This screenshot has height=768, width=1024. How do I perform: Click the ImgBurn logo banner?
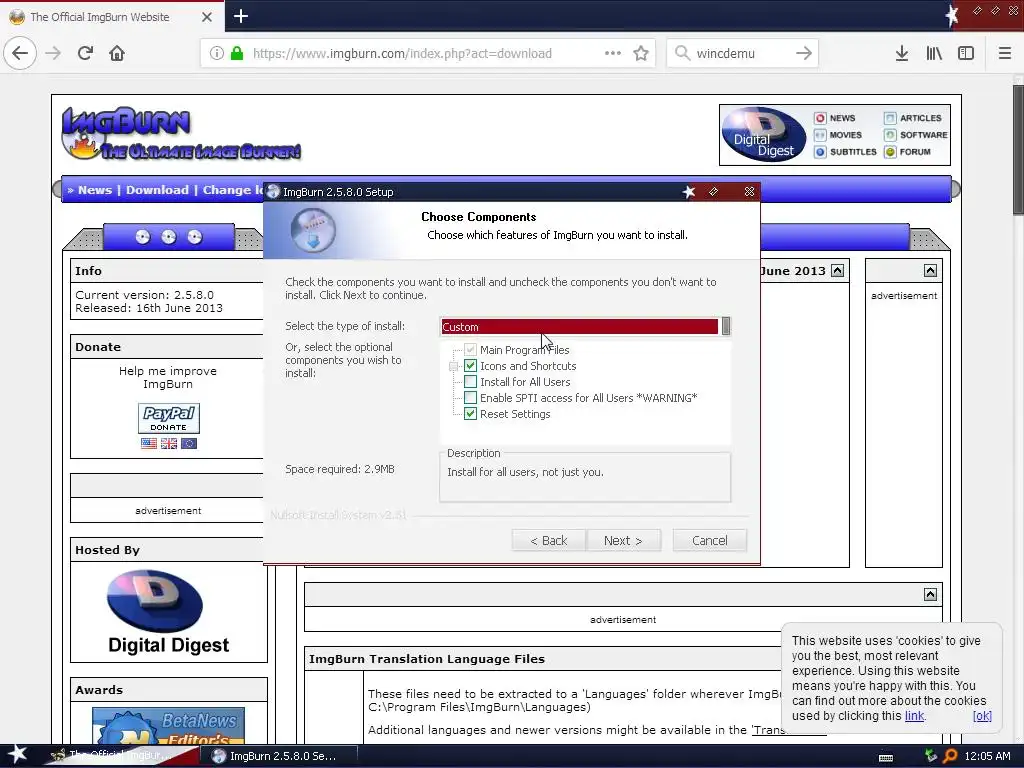[x=181, y=134]
